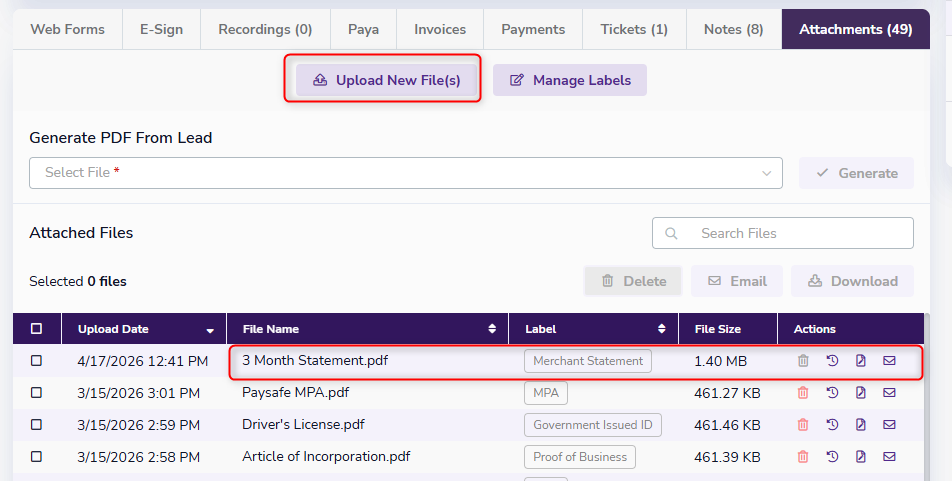The width and height of the screenshot is (952, 481).
Task: History icon for Article of Incorporation.pdf
Action: pos(832,457)
